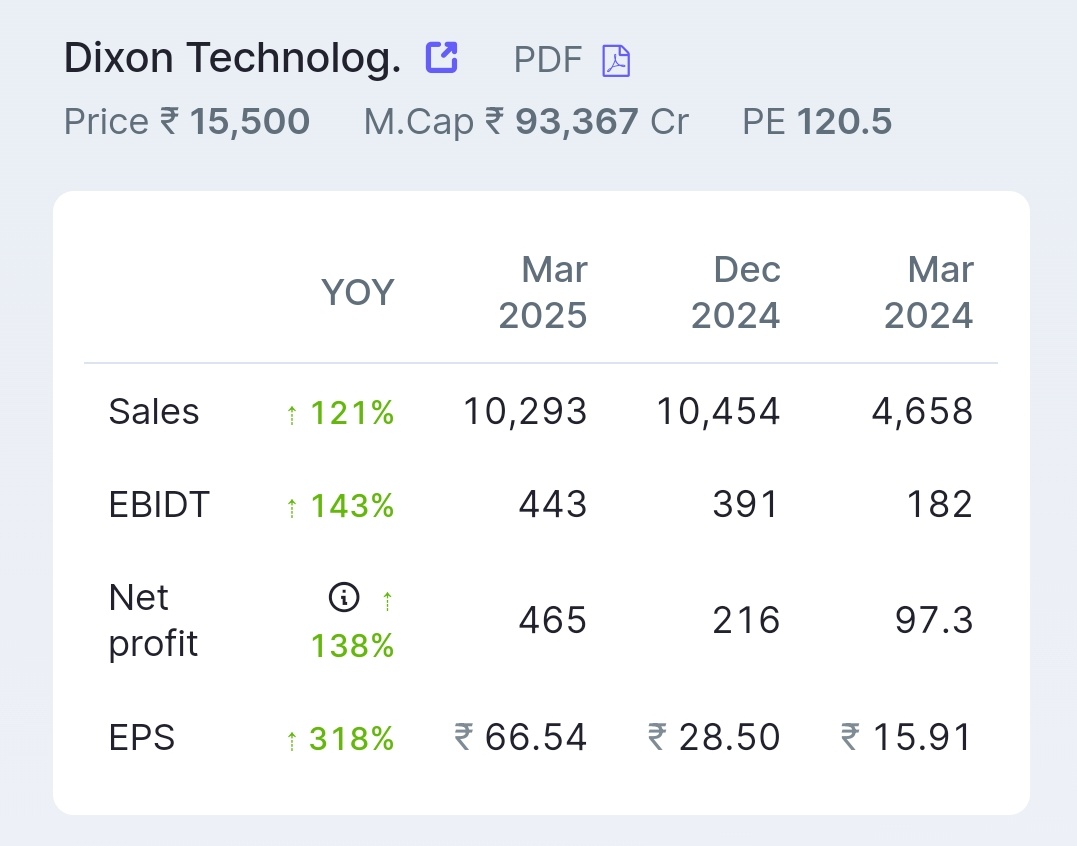Click the info icon in Net profit row
This screenshot has width=1077, height=846.
coord(343,597)
